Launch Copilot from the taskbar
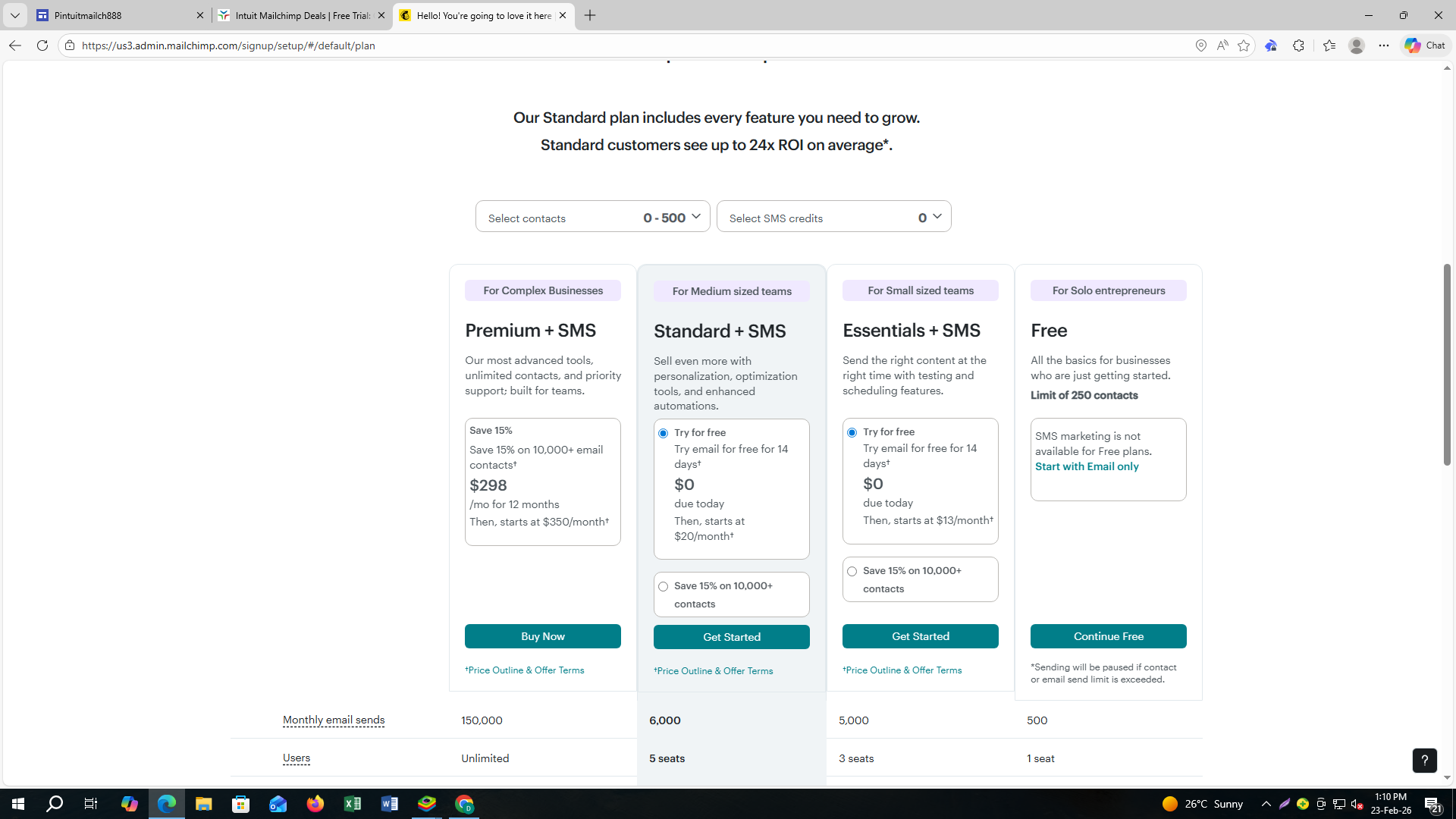1456x819 pixels. pyautogui.click(x=129, y=804)
